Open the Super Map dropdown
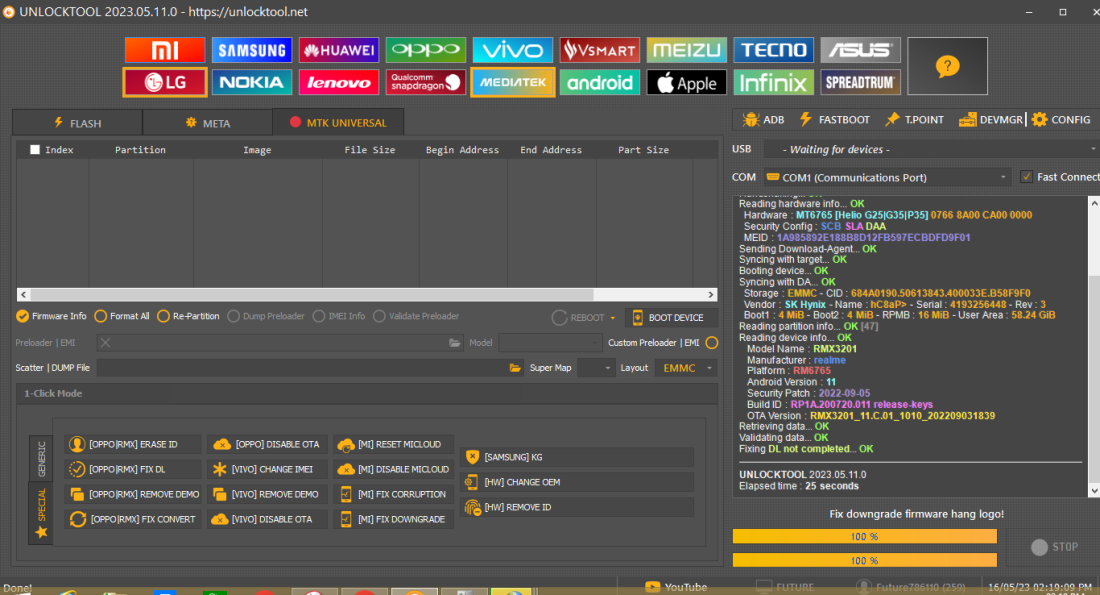This screenshot has width=1100, height=595. click(596, 368)
